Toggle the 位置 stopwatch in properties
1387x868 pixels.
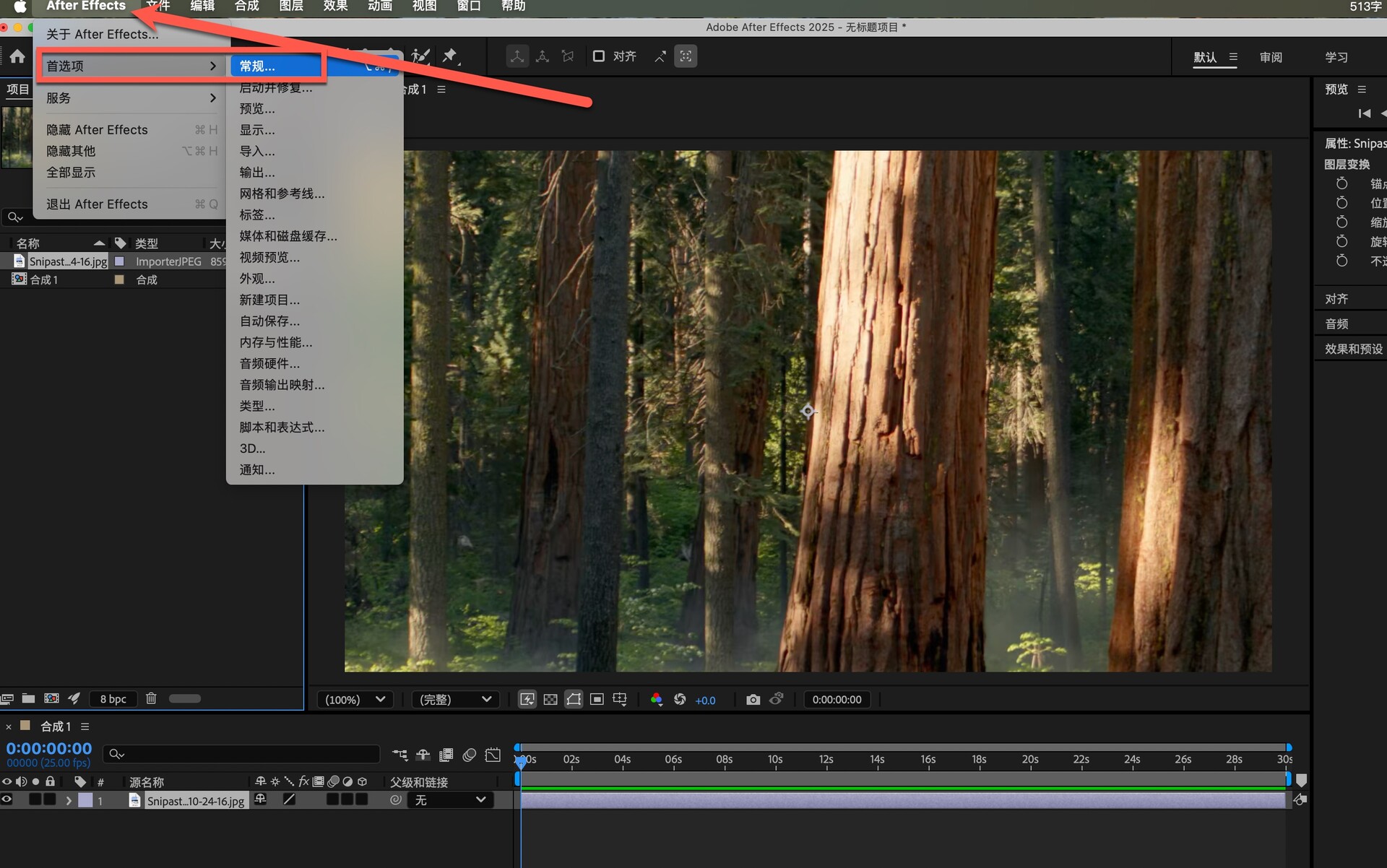pos(1341,203)
